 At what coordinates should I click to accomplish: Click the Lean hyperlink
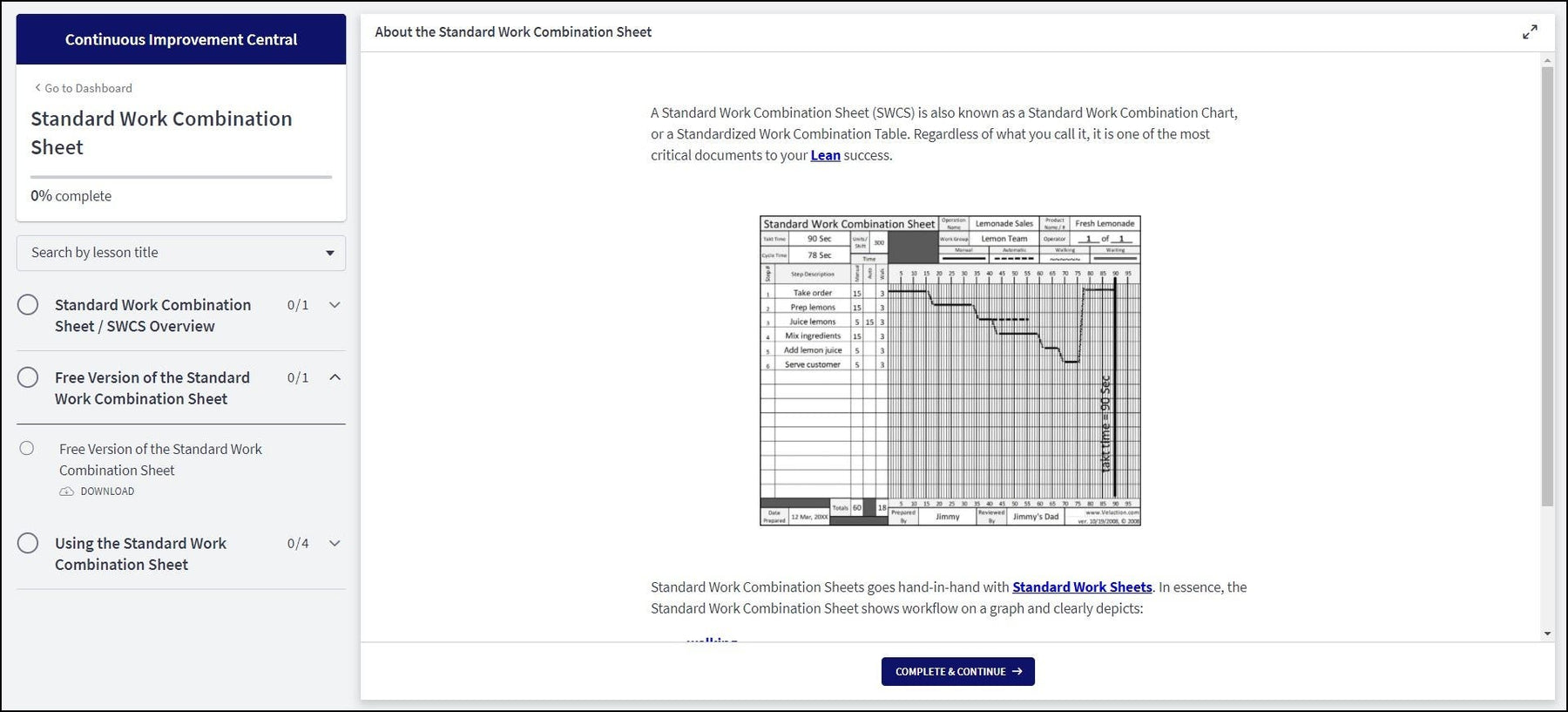[825, 155]
